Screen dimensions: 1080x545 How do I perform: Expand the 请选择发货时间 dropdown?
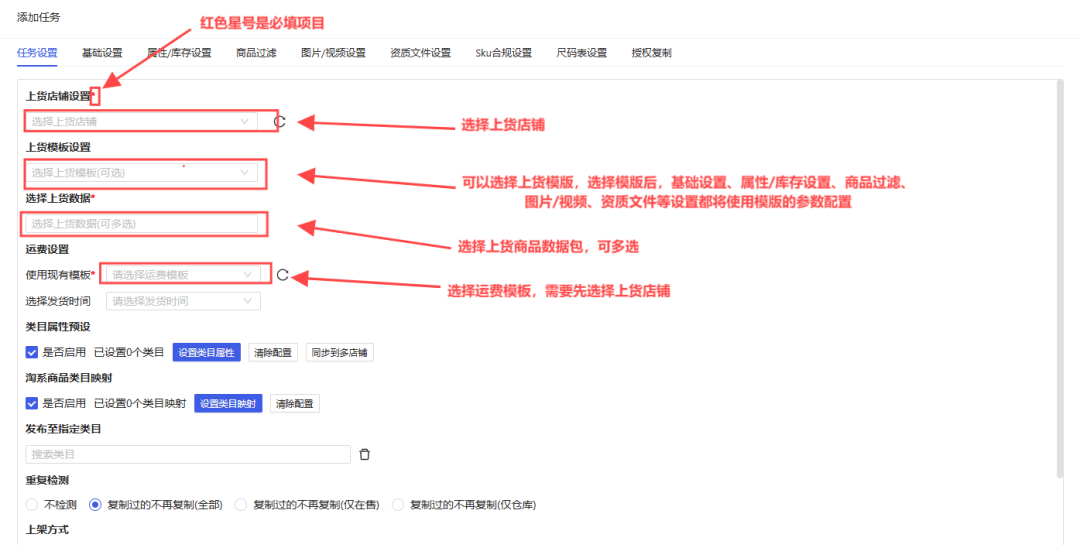pos(183,301)
